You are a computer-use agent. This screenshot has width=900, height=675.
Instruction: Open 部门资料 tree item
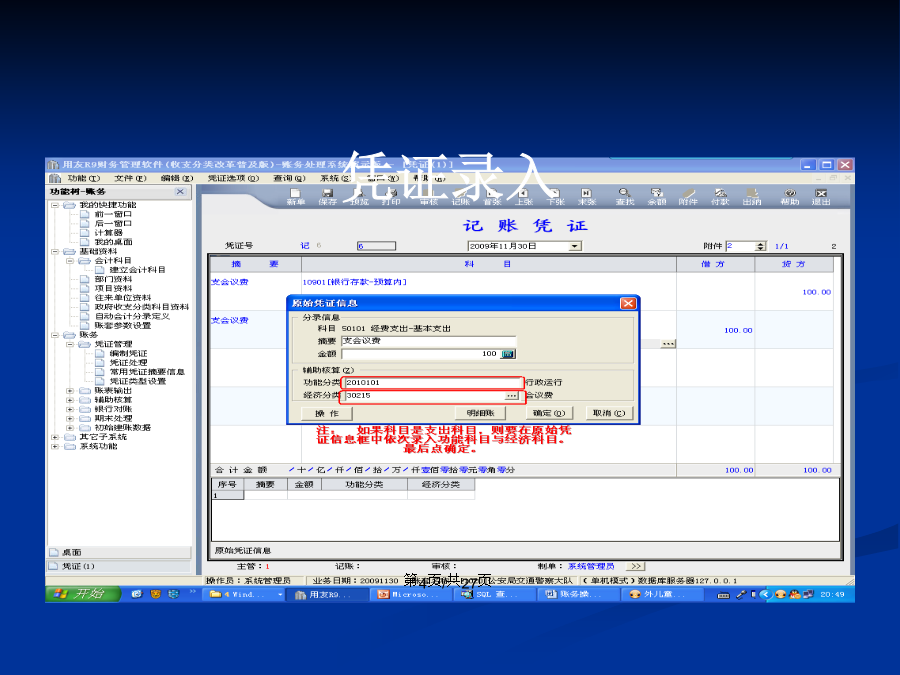(x=113, y=279)
